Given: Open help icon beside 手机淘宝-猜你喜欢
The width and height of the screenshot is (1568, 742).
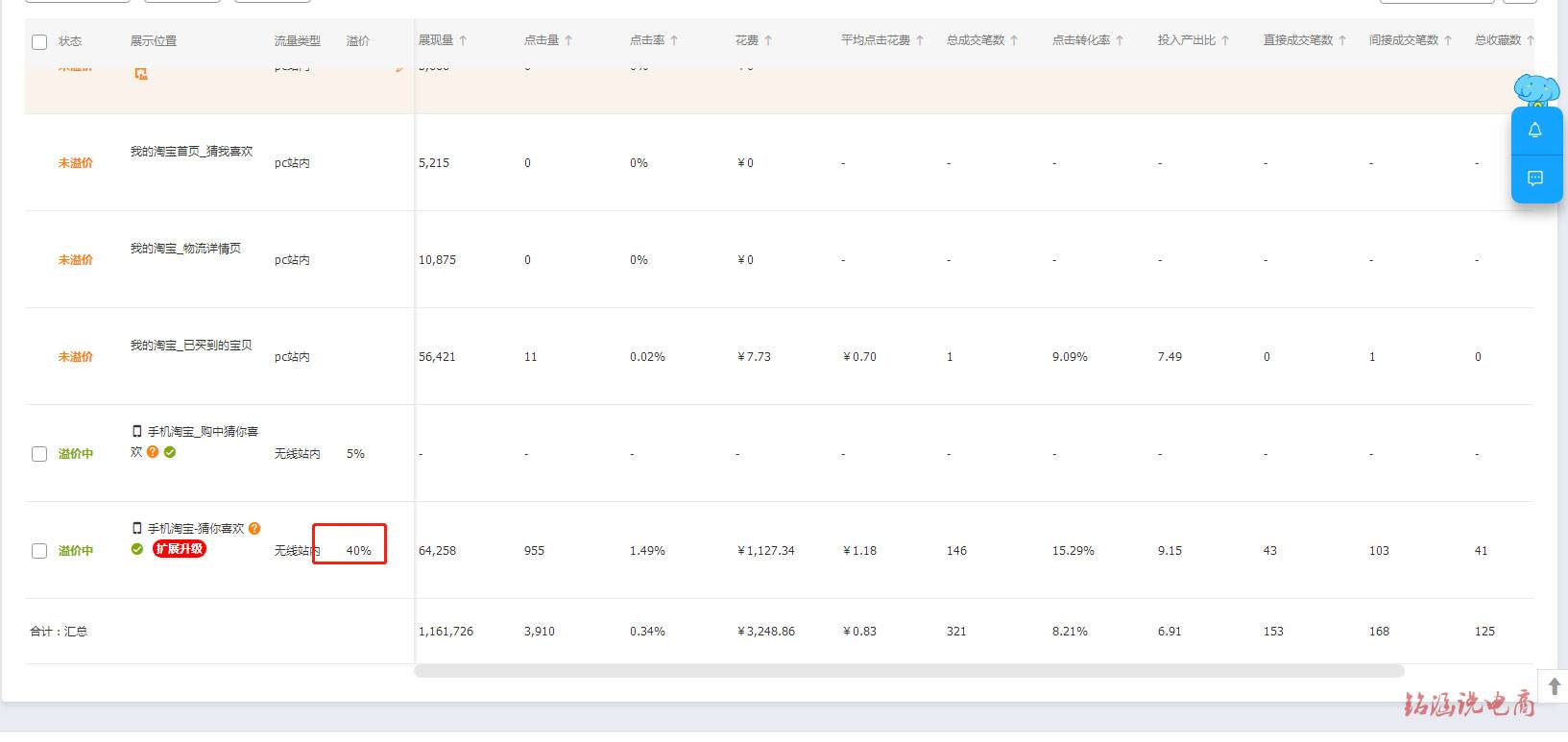Looking at the screenshot, I should pos(254,528).
